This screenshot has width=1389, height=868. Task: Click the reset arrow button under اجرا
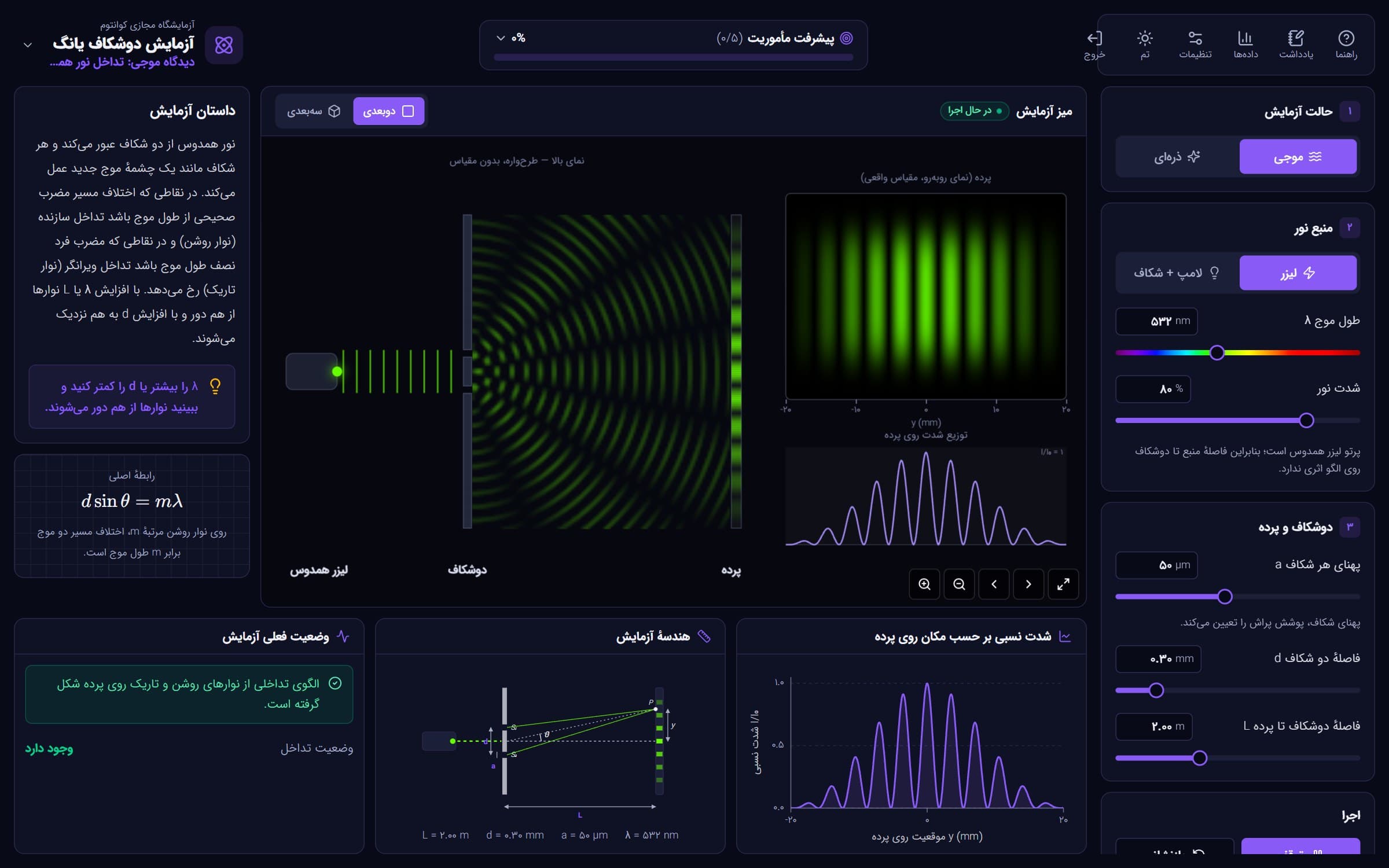pos(1174,846)
